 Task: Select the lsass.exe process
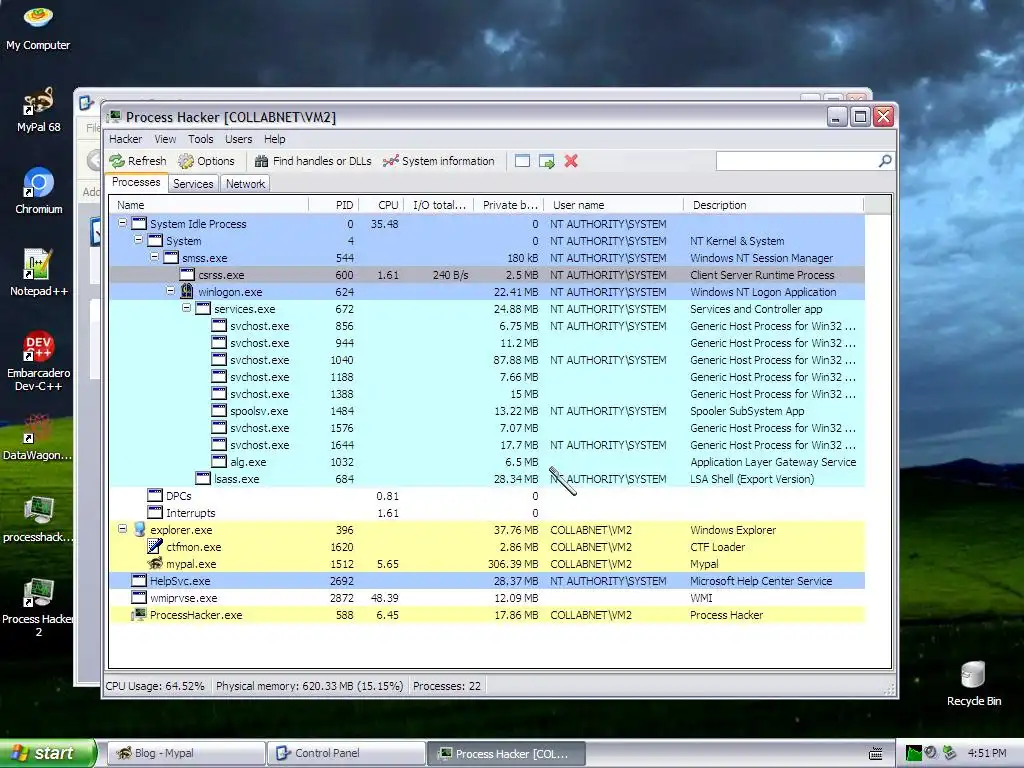pos(487,479)
